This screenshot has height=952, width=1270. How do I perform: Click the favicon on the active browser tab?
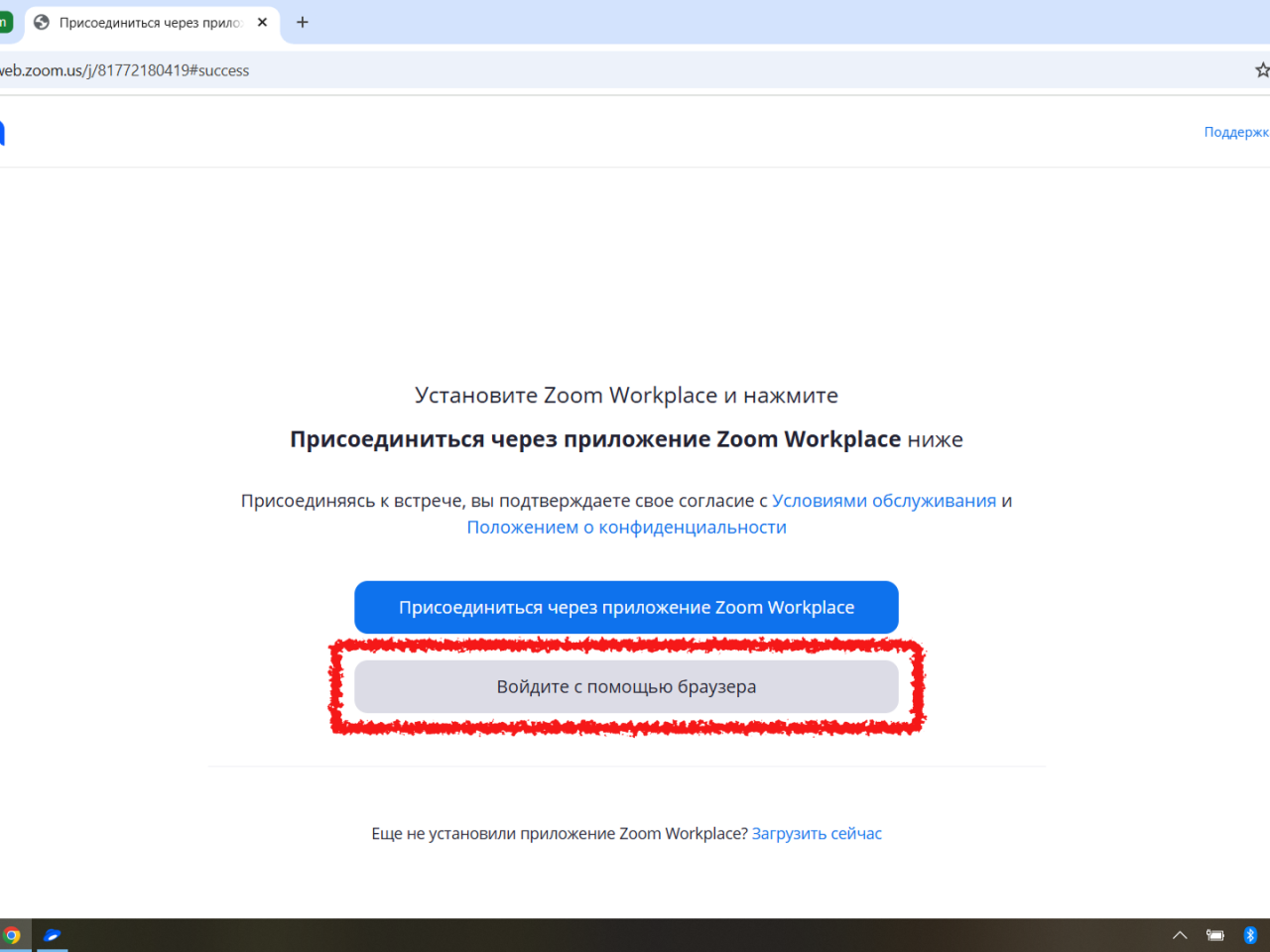[x=41, y=22]
